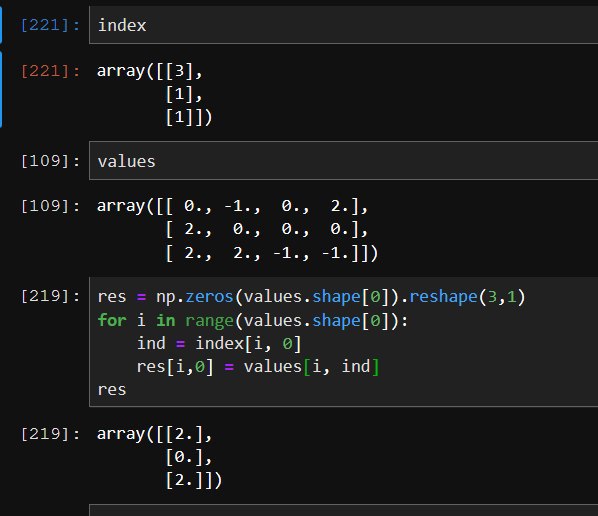The height and width of the screenshot is (516, 598).
Task: Click the values array row '[ 2., 0., 0., 0.]'
Action: click(x=267, y=229)
